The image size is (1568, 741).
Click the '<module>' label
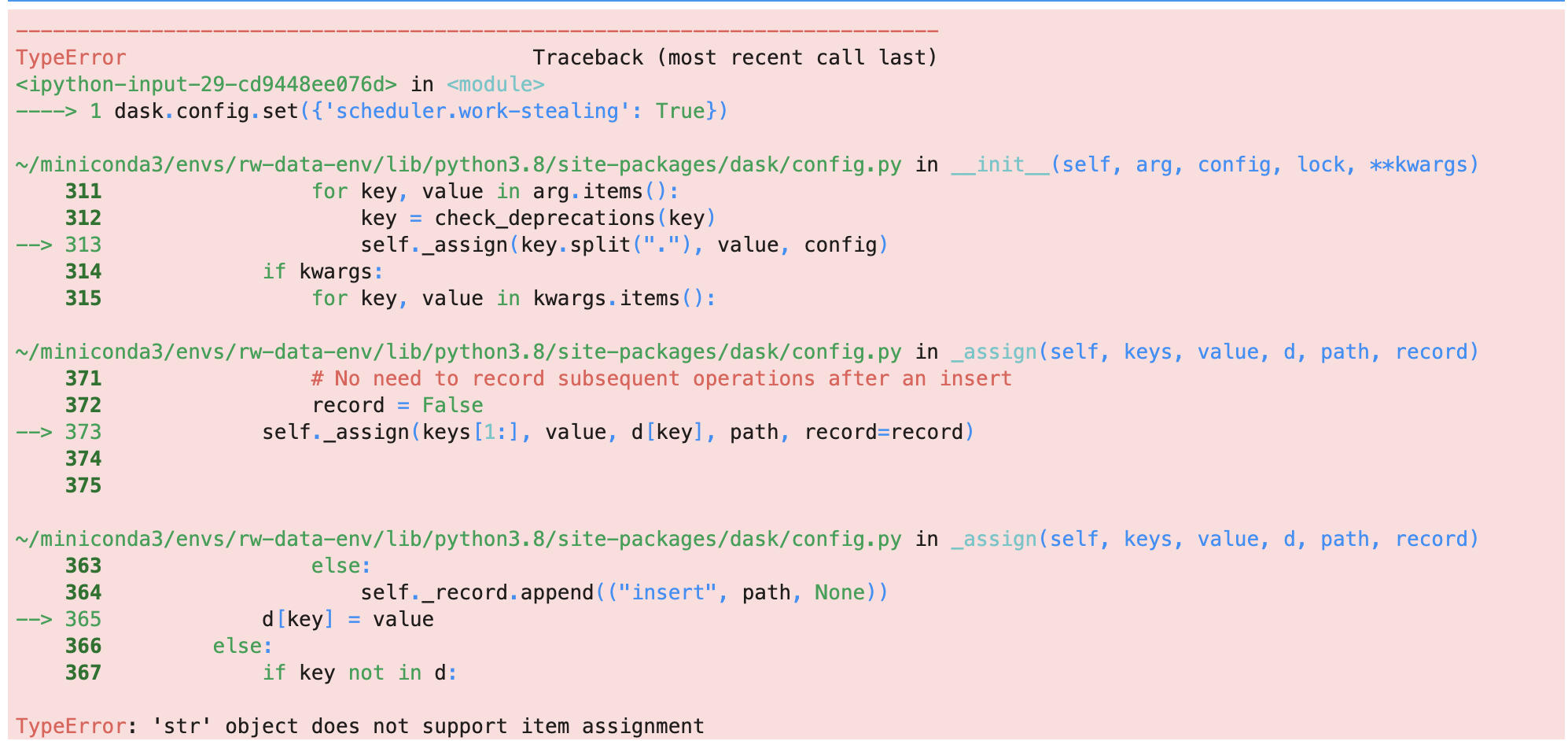tap(495, 84)
